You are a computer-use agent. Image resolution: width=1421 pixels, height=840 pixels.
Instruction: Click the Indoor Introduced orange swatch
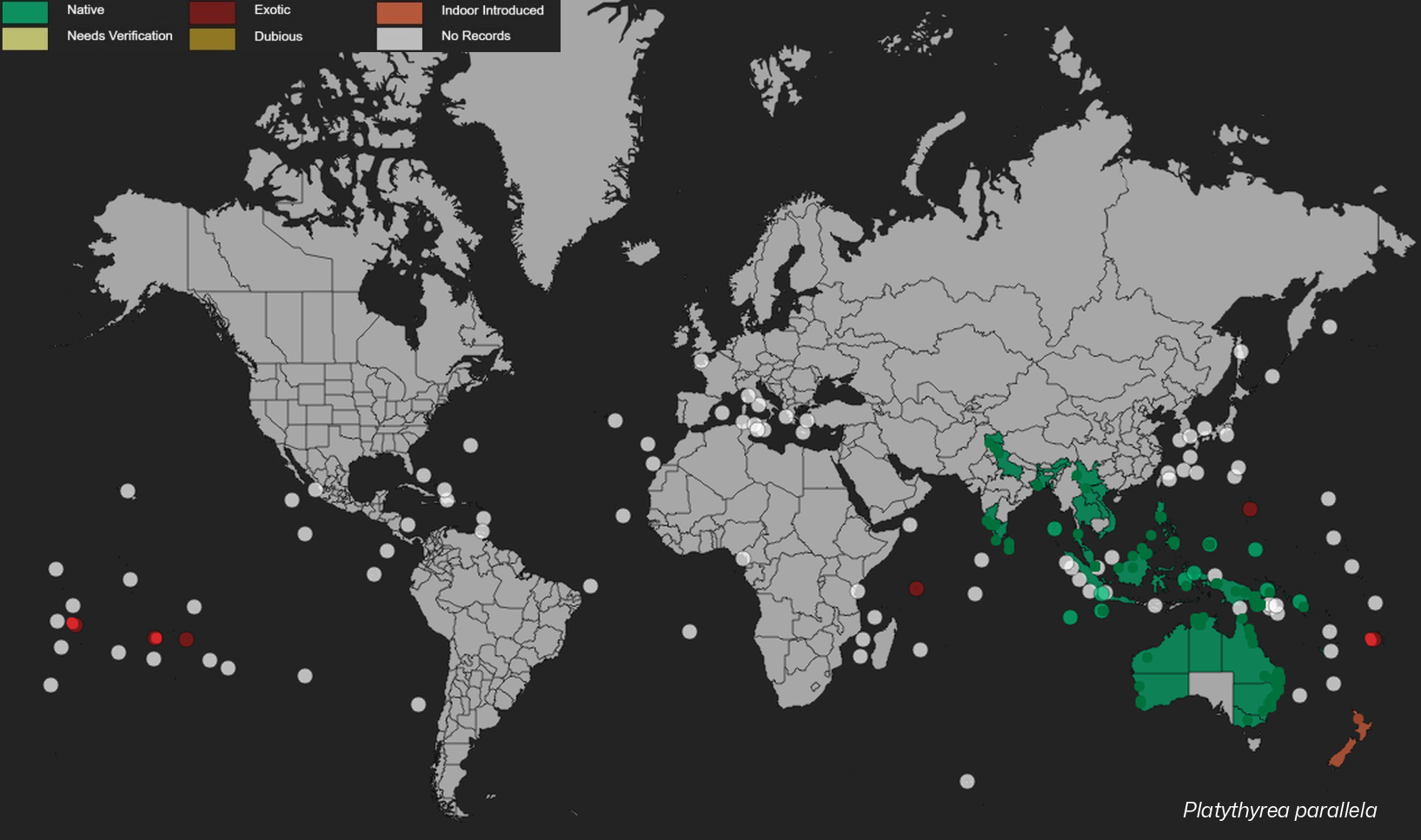click(x=400, y=11)
